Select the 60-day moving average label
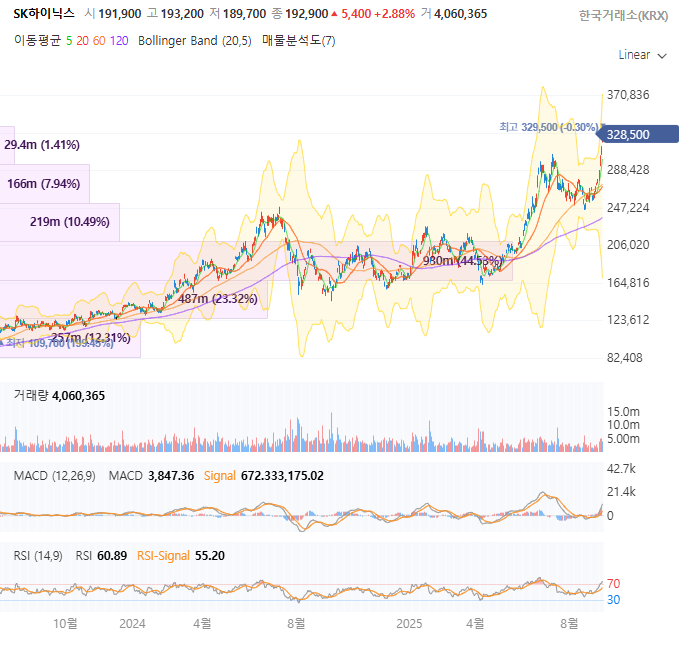 [99, 41]
